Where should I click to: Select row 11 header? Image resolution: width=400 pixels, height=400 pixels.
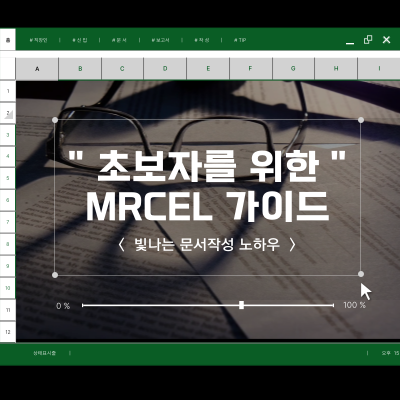click(x=8, y=310)
